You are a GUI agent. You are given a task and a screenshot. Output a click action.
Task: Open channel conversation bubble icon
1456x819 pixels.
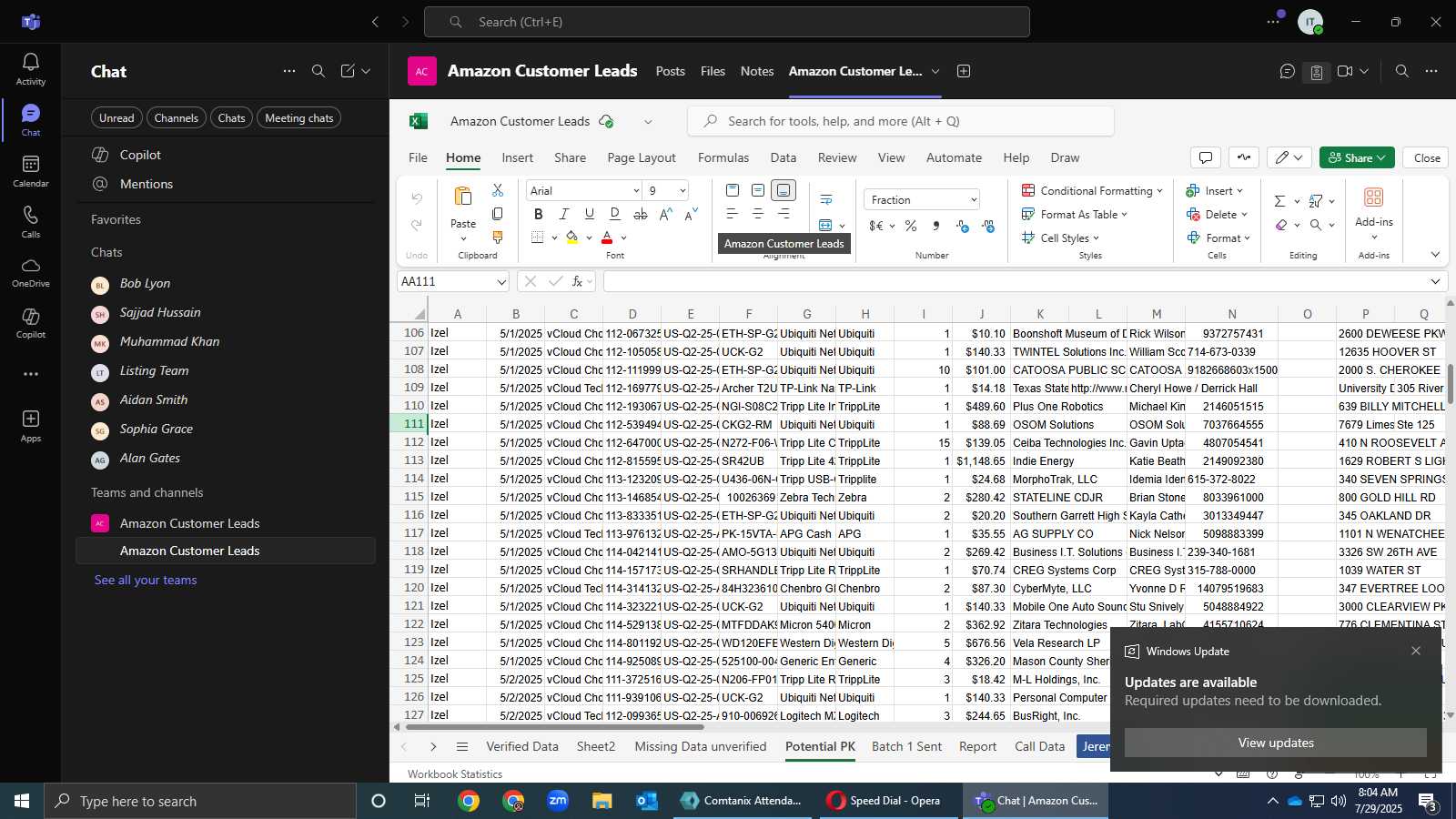1287,71
